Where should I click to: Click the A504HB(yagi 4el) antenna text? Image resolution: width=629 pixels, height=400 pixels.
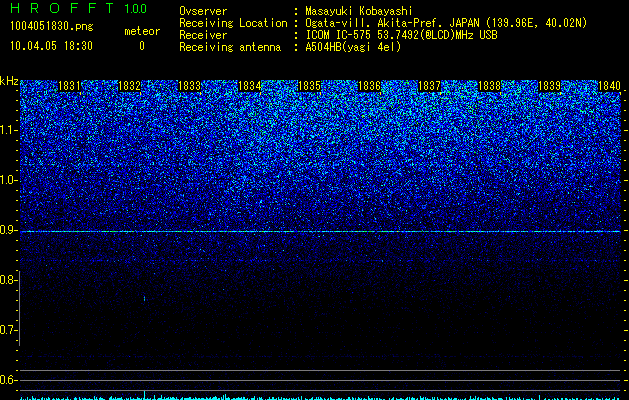tap(353, 47)
